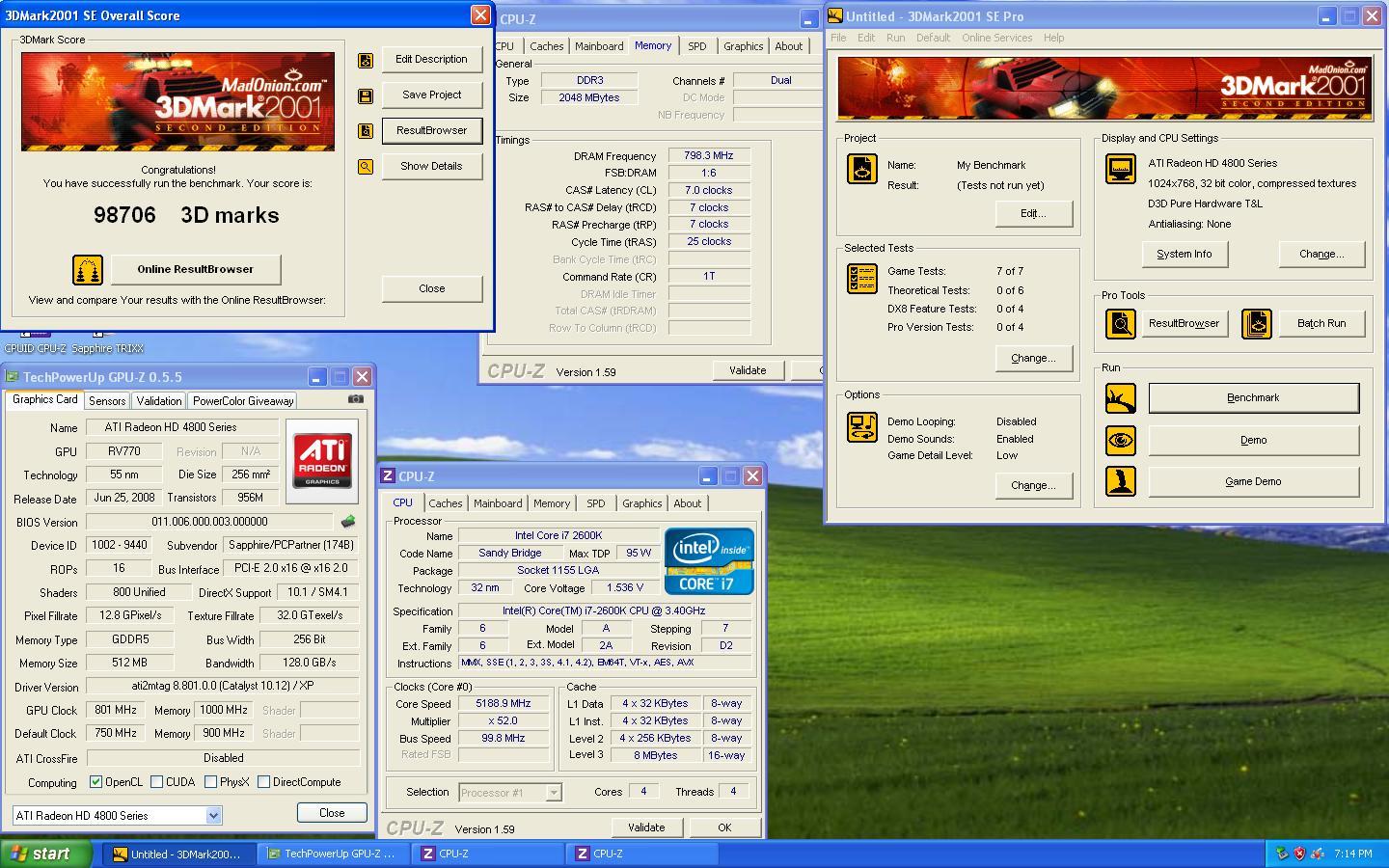Click the ResultBrowser icon in Overall Score dialog
The height and width of the screenshot is (868, 1389).
coord(366,131)
